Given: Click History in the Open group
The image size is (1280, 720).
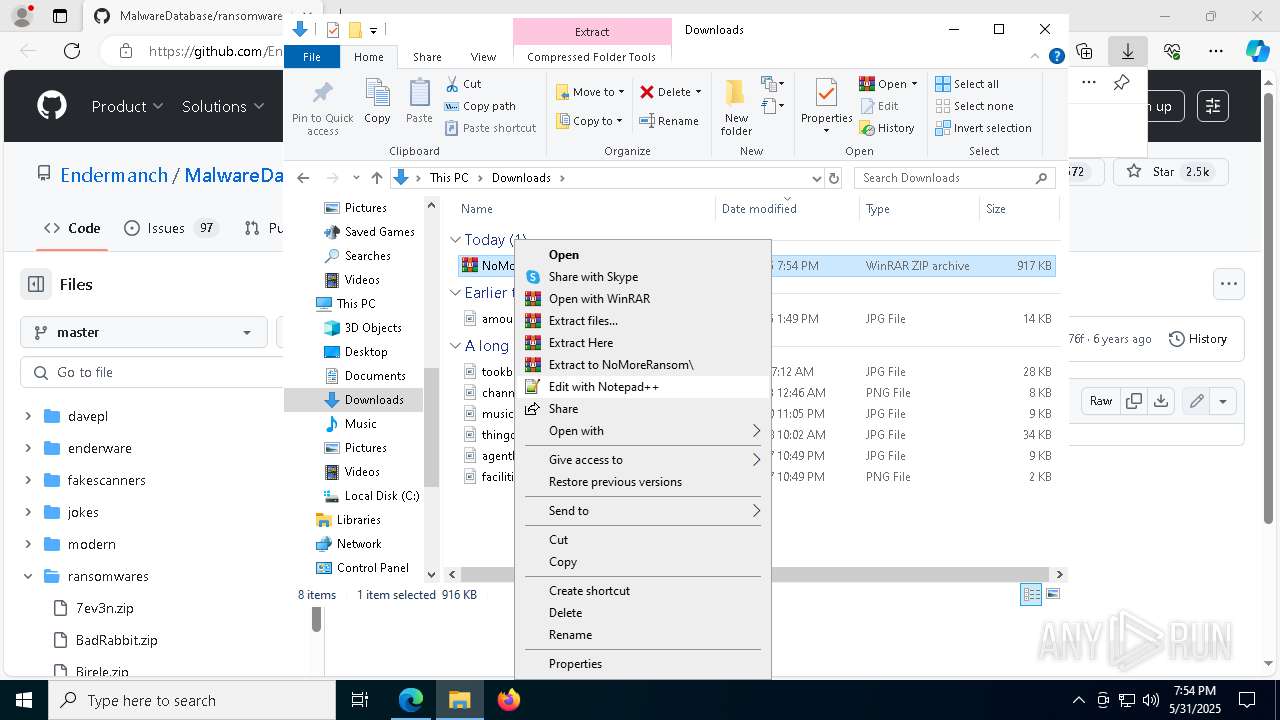Looking at the screenshot, I should click(887, 128).
